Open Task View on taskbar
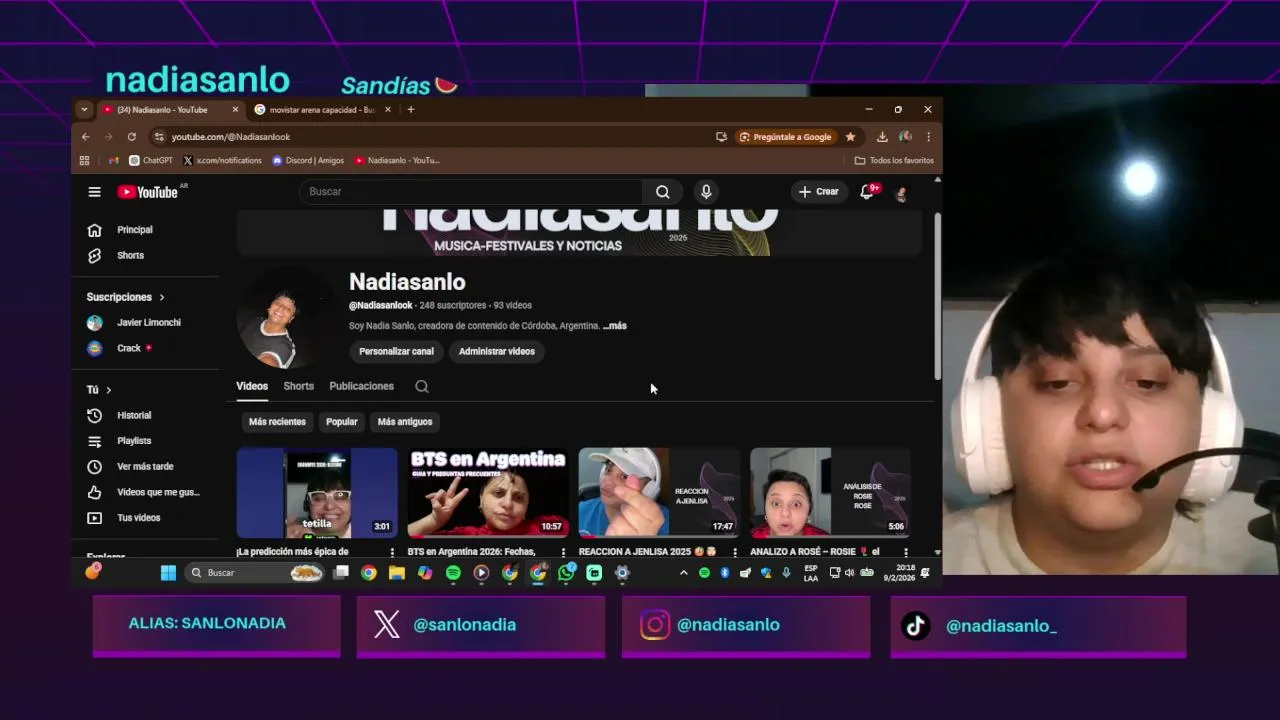This screenshot has height=720, width=1280. [341, 573]
